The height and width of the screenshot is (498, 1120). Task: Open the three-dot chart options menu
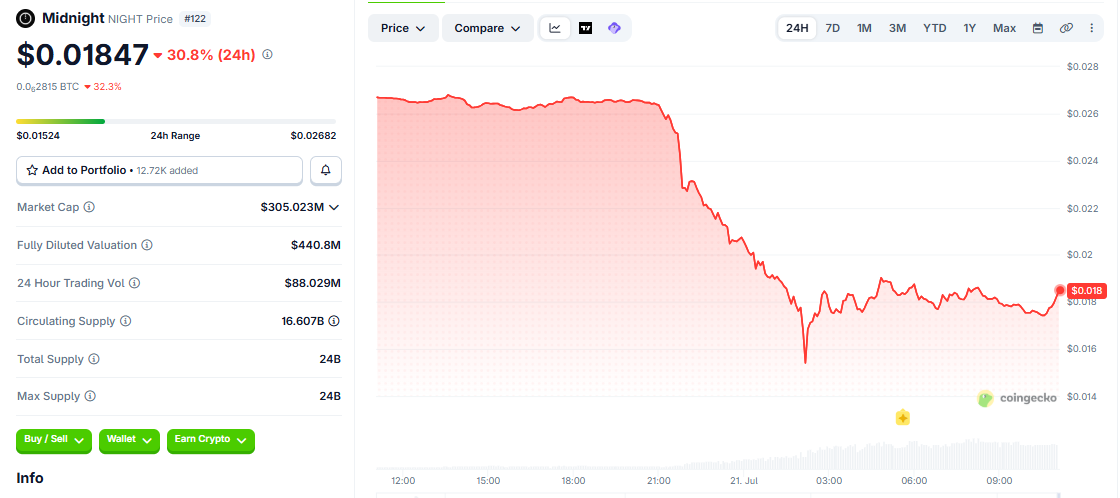[x=1091, y=28]
